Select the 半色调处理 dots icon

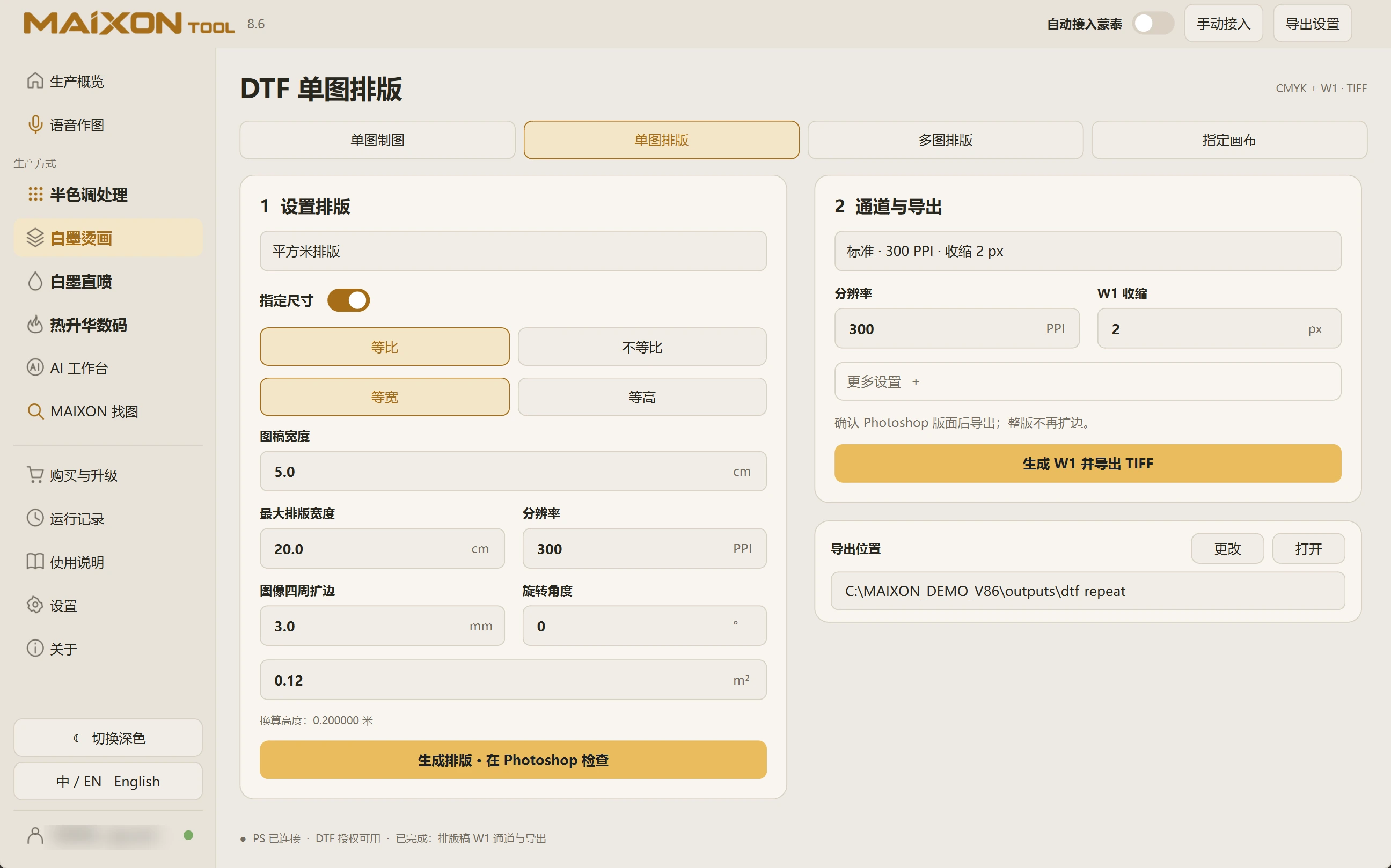[x=35, y=194]
